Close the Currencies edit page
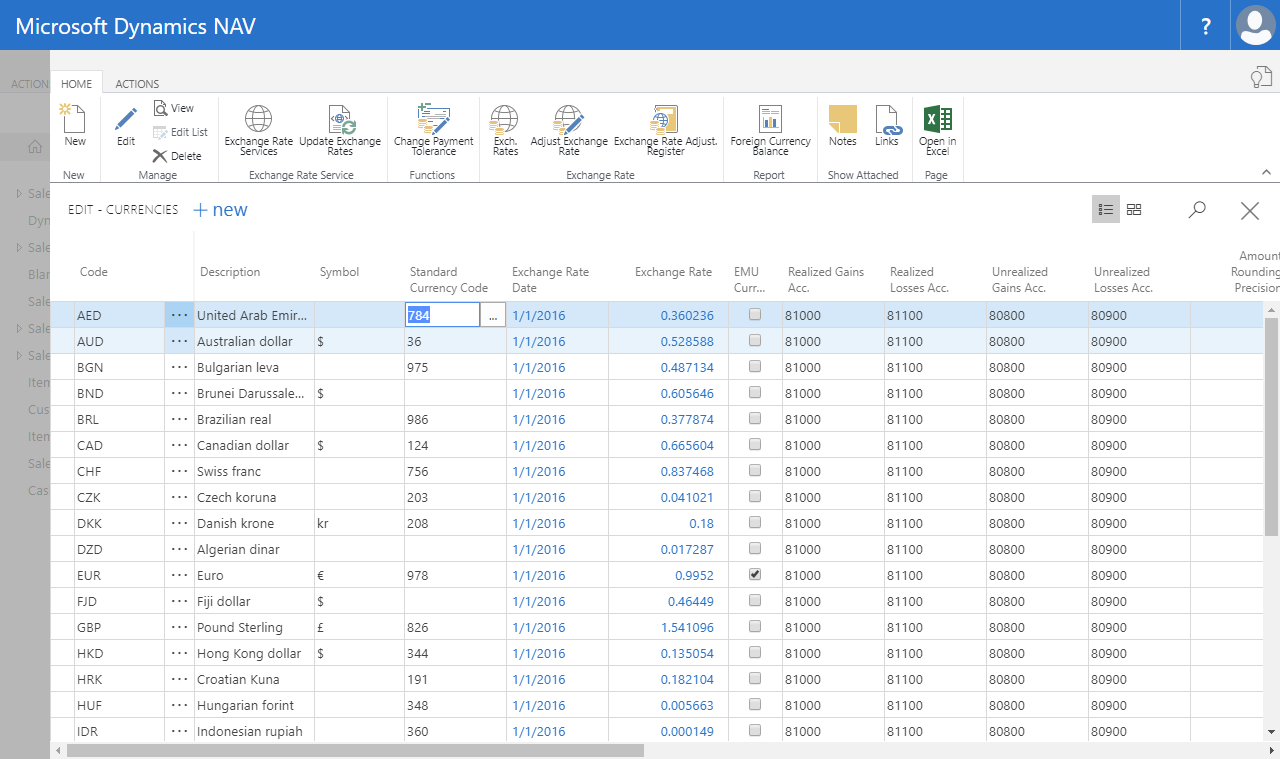 [1250, 210]
